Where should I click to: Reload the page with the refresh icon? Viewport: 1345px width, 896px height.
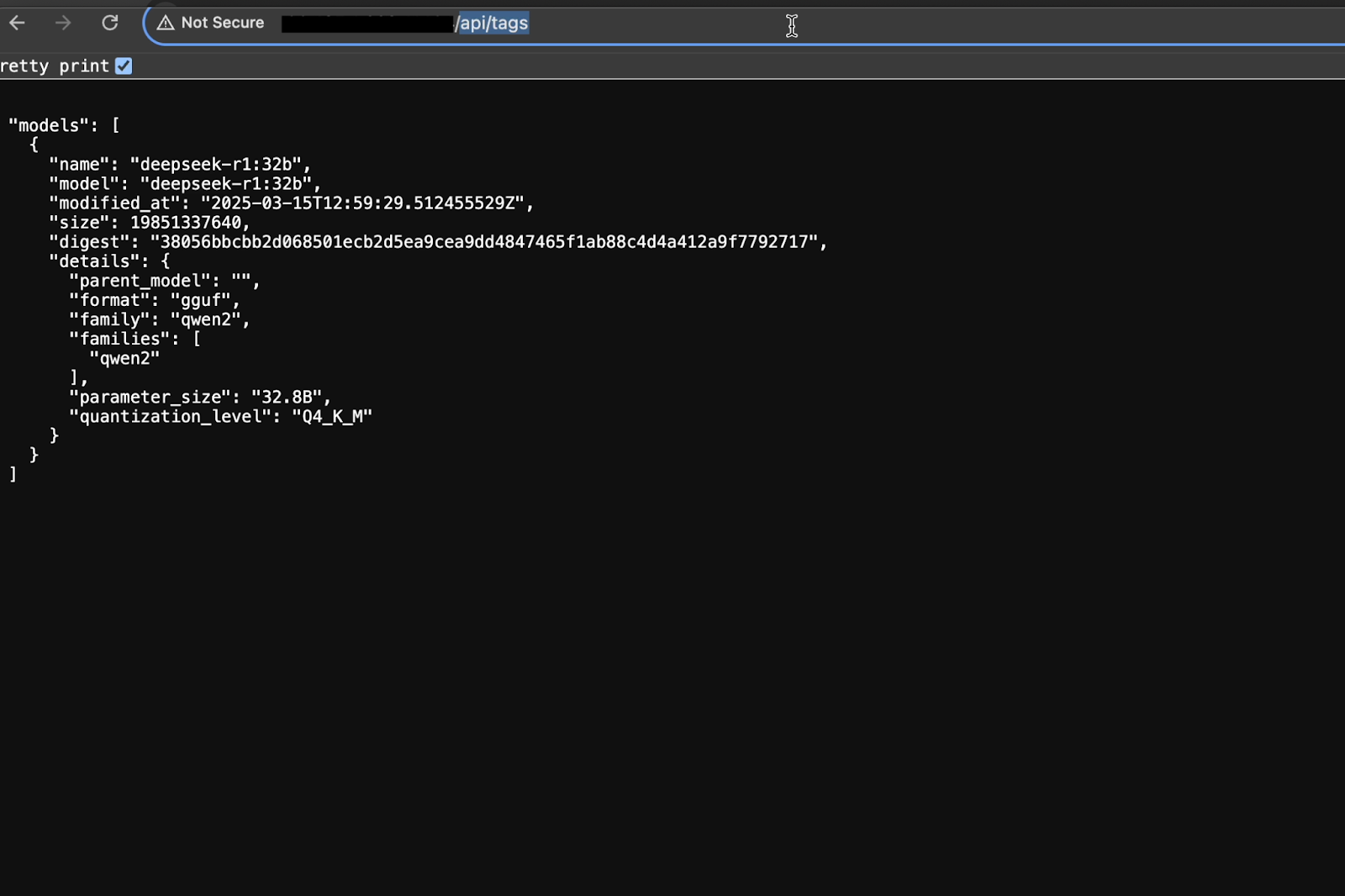[x=110, y=23]
